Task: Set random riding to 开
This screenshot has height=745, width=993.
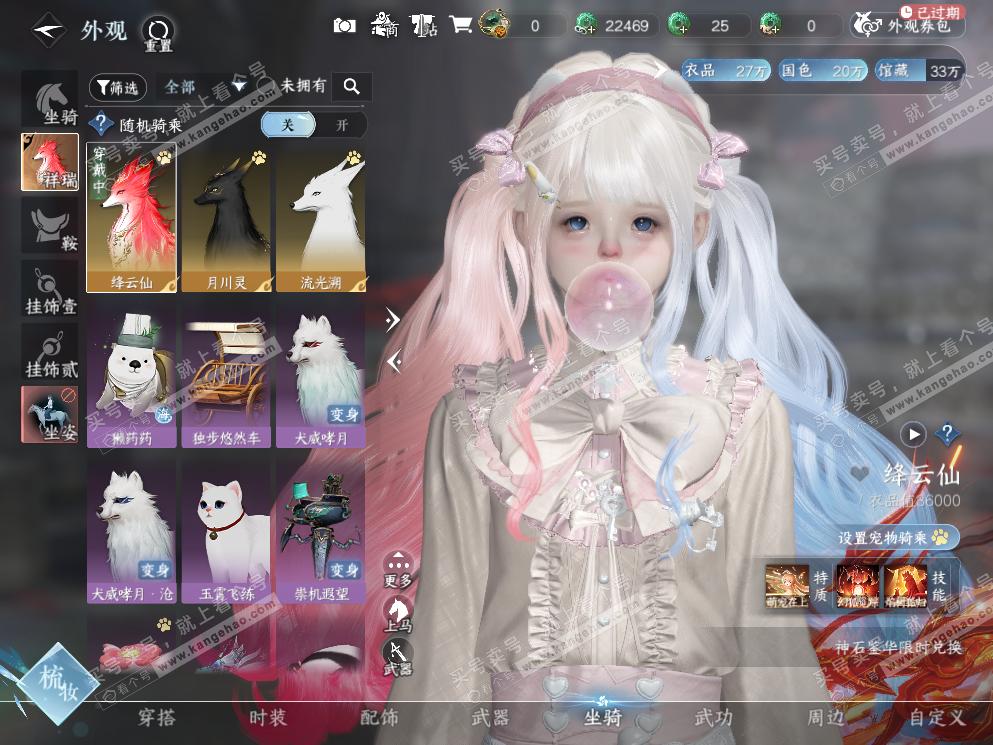Action: tap(341, 125)
